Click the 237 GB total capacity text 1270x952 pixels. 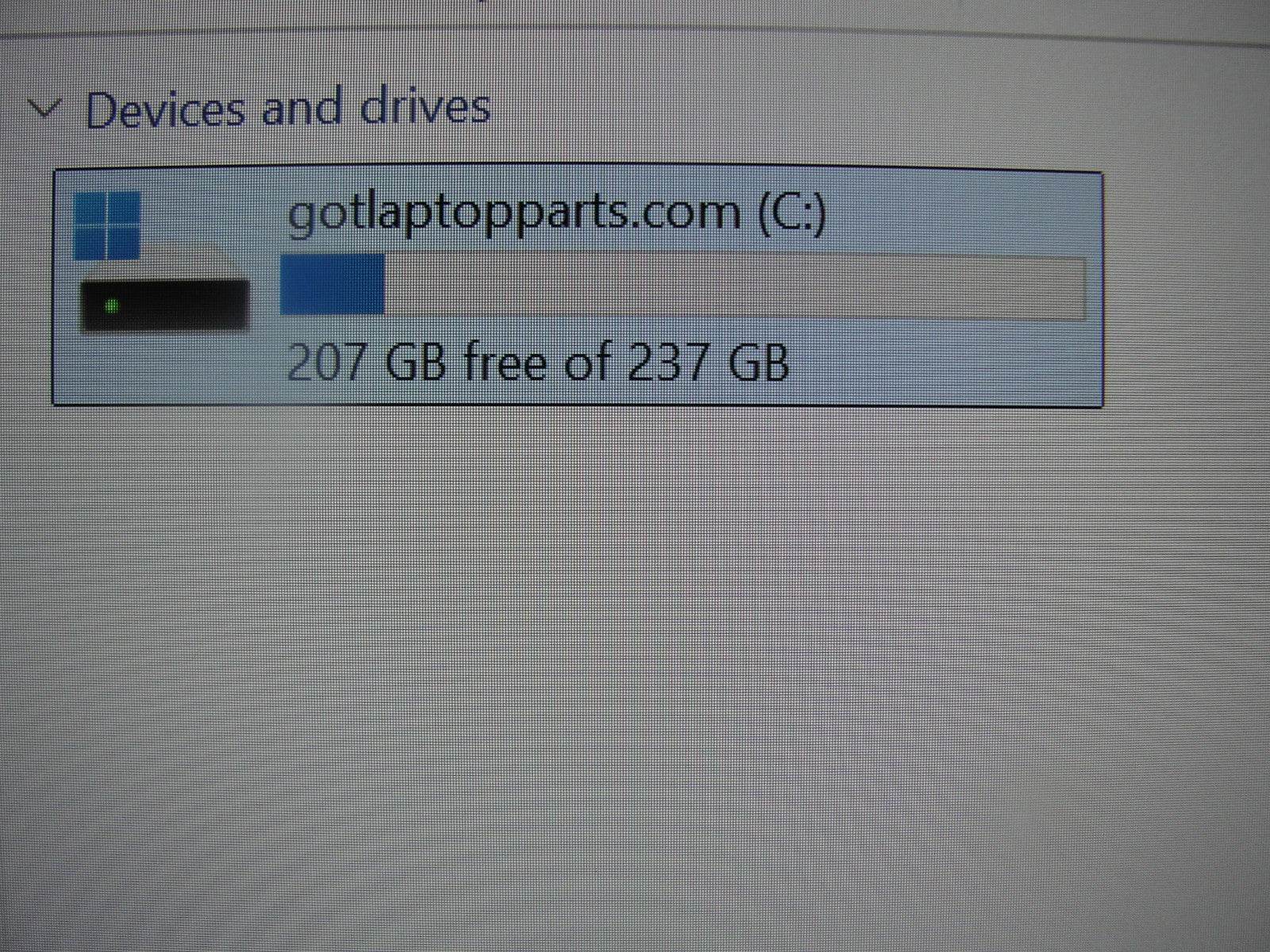pos(708,362)
